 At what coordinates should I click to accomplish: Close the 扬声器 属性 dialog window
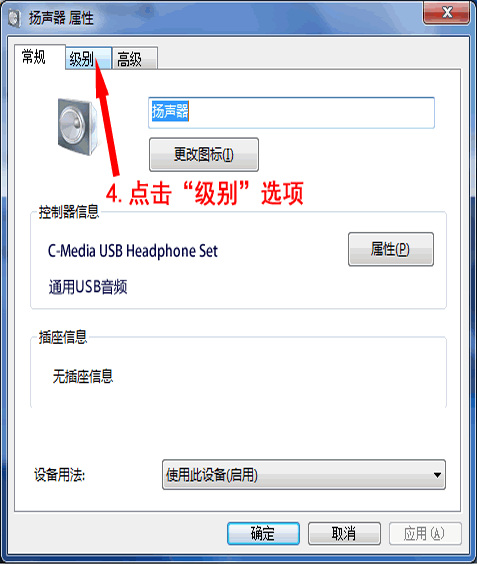click(447, 13)
